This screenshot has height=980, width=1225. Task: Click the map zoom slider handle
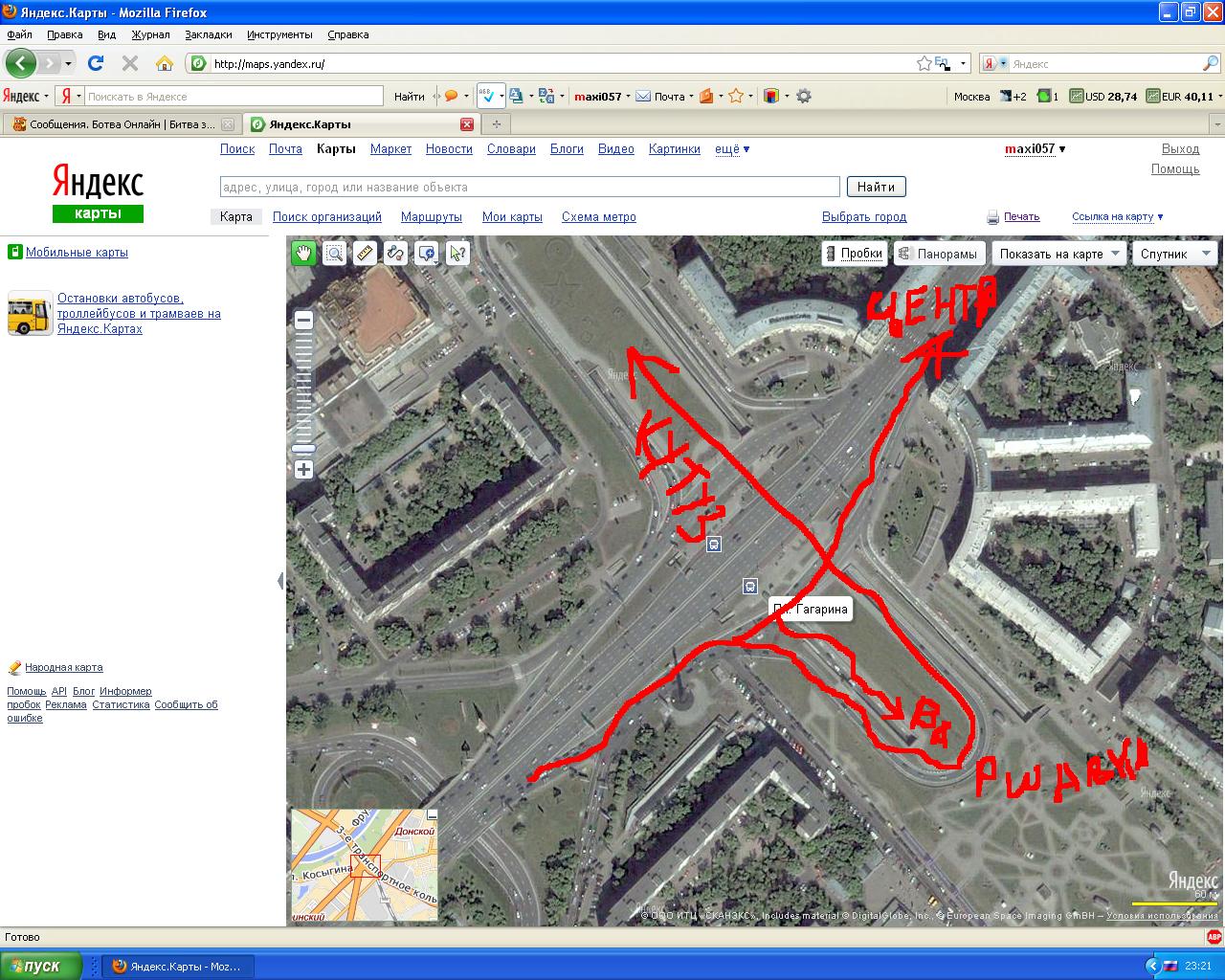point(303,448)
